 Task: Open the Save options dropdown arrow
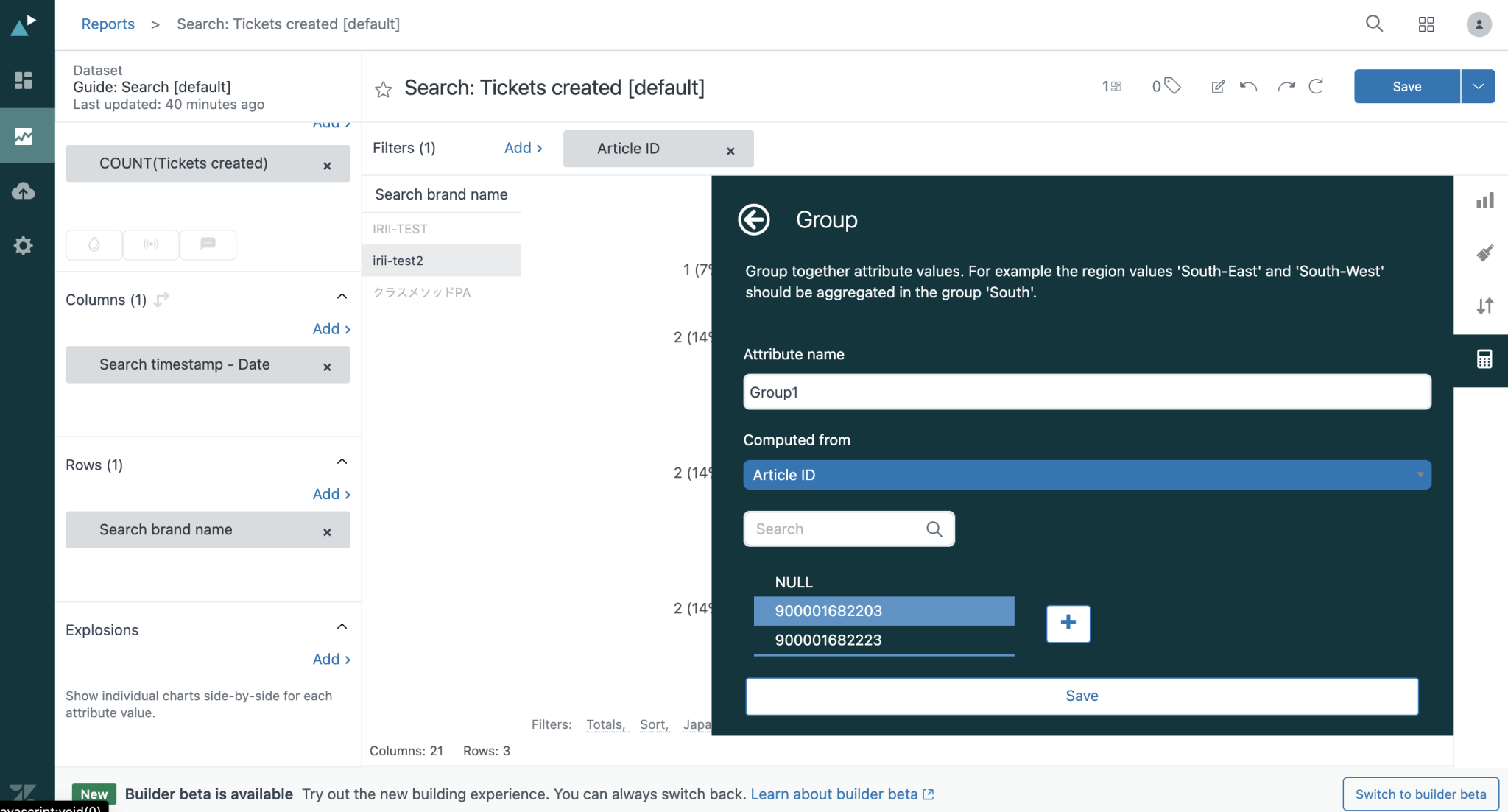coord(1478,86)
